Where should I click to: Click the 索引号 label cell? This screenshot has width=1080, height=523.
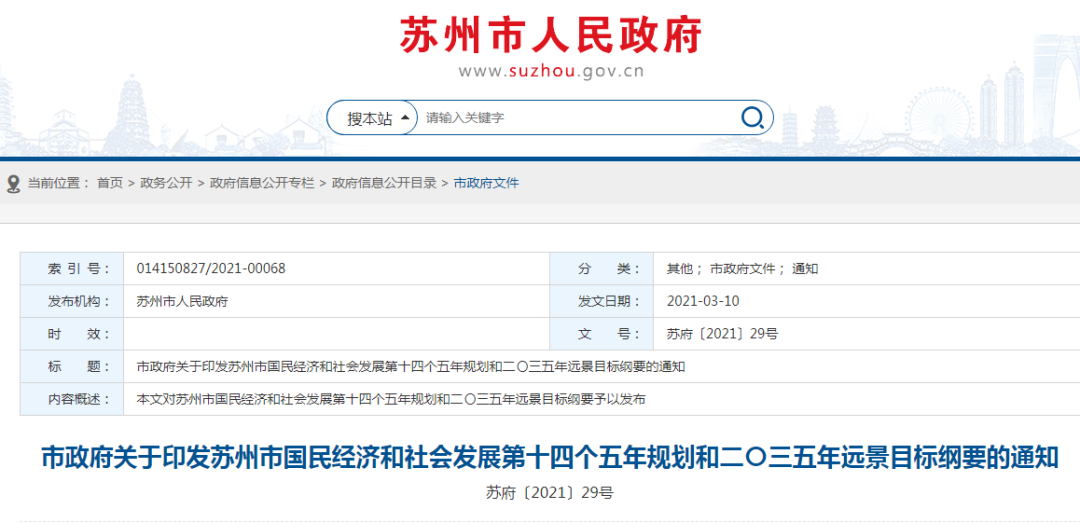[72, 269]
